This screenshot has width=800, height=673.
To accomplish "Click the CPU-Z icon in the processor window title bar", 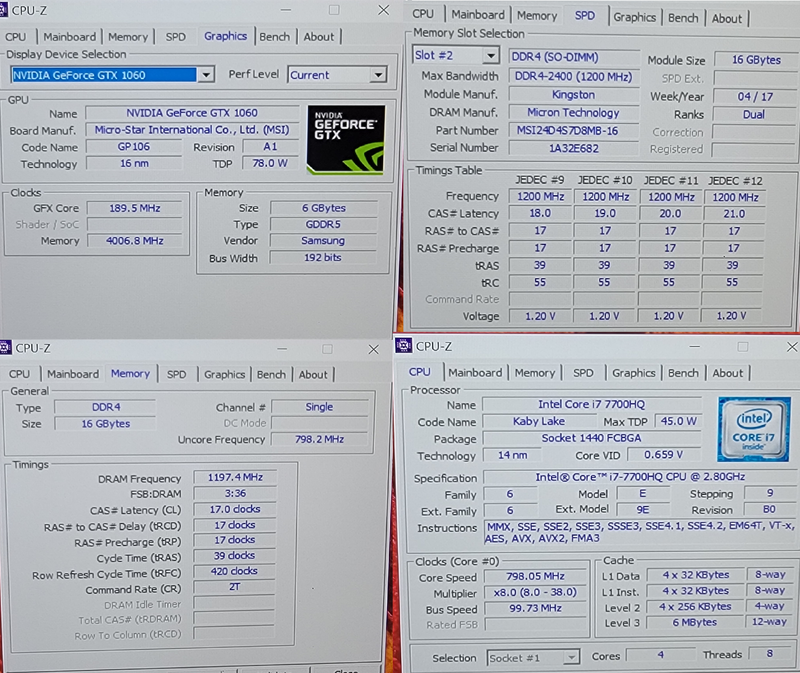I will click(x=403, y=346).
